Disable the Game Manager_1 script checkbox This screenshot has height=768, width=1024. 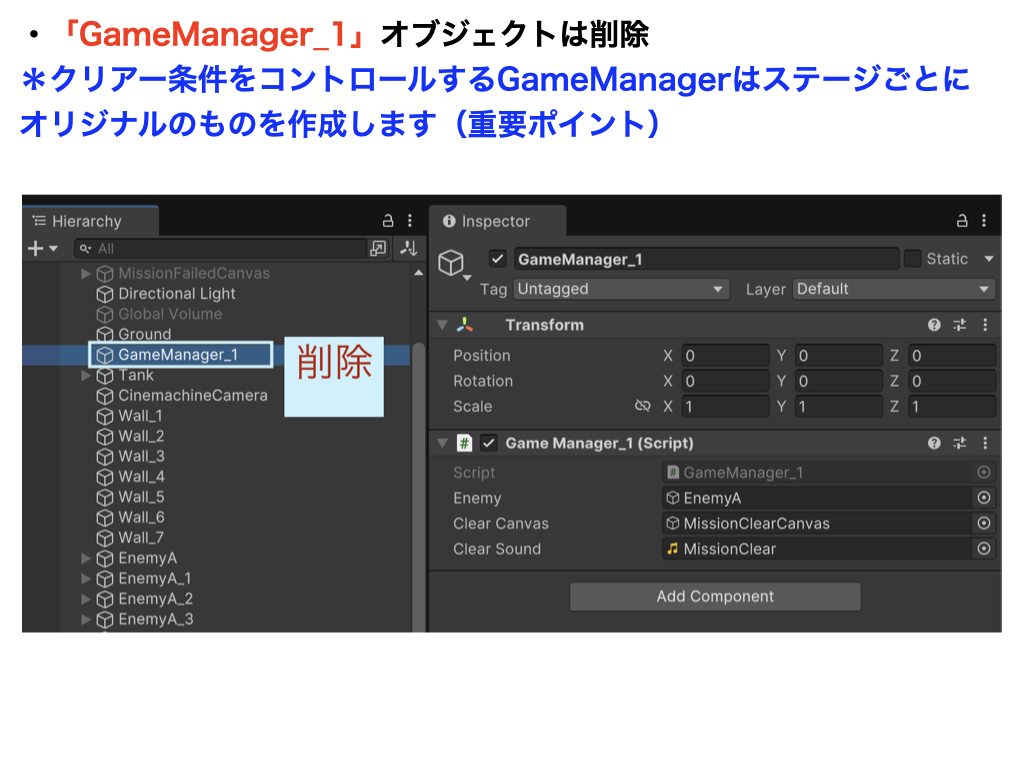click(x=489, y=443)
